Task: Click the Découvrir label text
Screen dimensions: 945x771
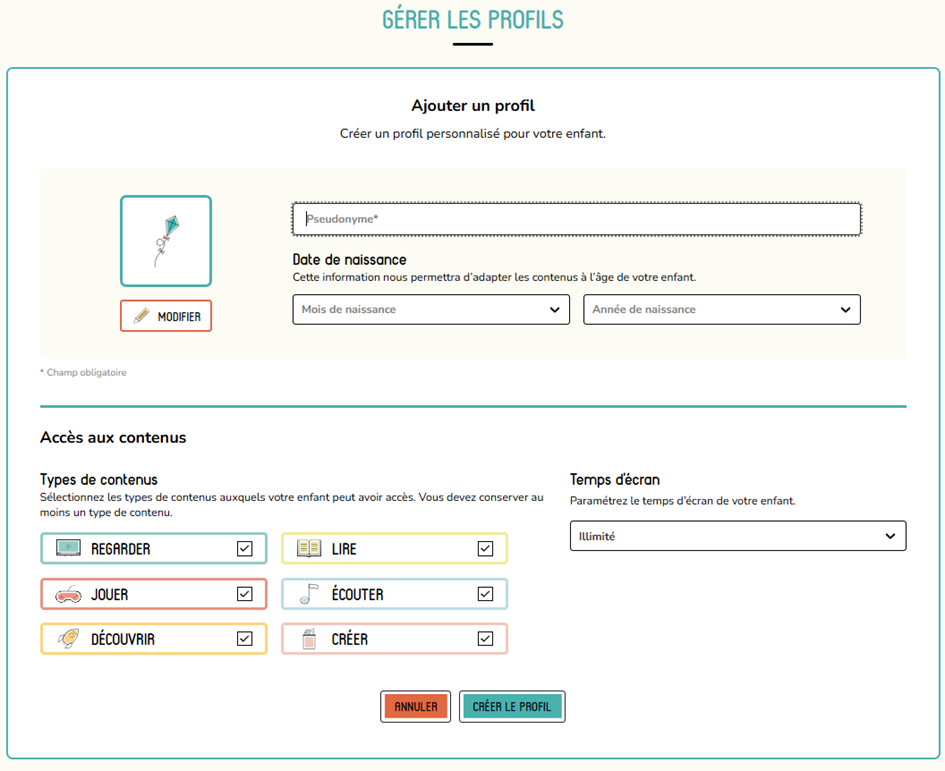Action: tap(123, 638)
